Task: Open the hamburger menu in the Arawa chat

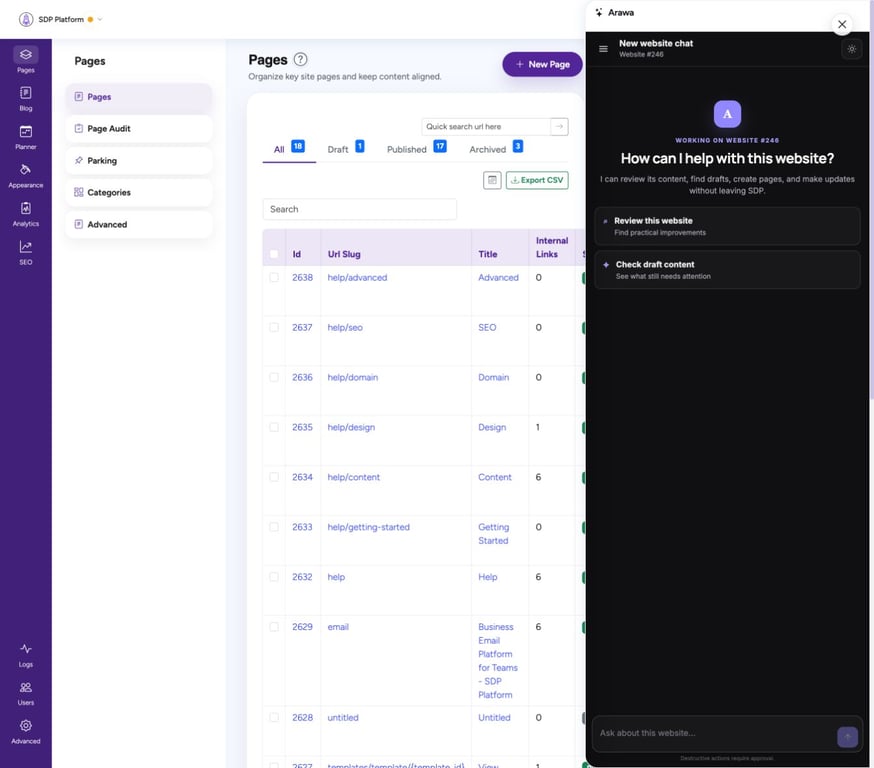Action: pyautogui.click(x=603, y=49)
